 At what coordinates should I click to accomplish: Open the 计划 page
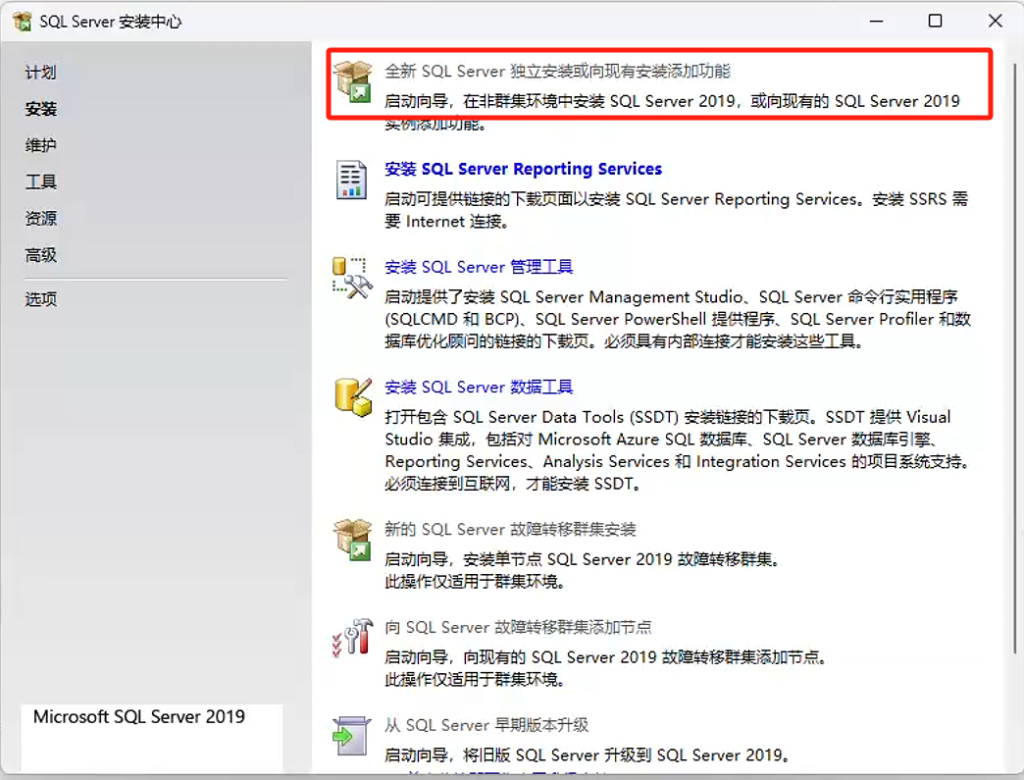pyautogui.click(x=40, y=72)
